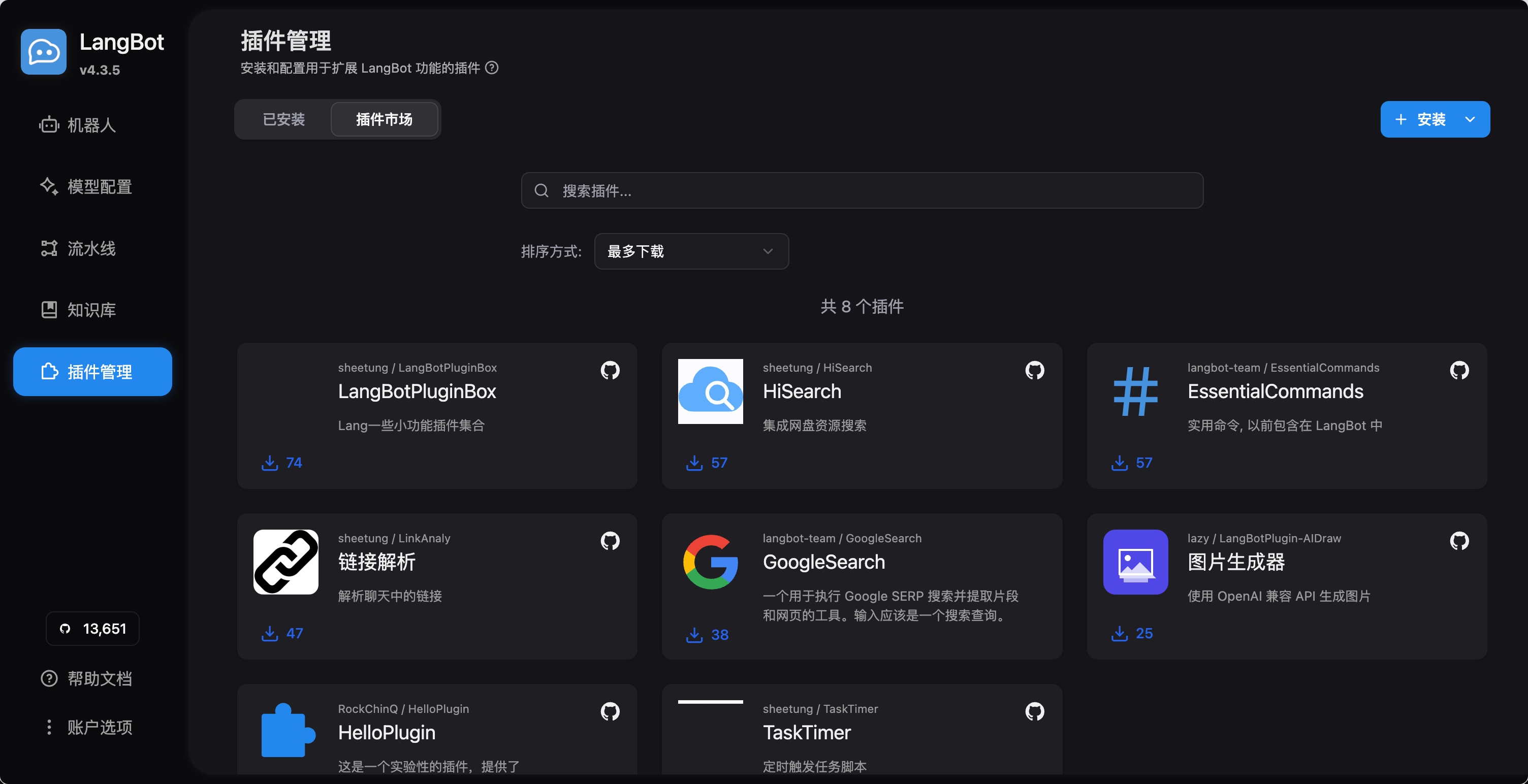Open the GoogleSearch plugin title
1528x784 pixels.
[824, 562]
